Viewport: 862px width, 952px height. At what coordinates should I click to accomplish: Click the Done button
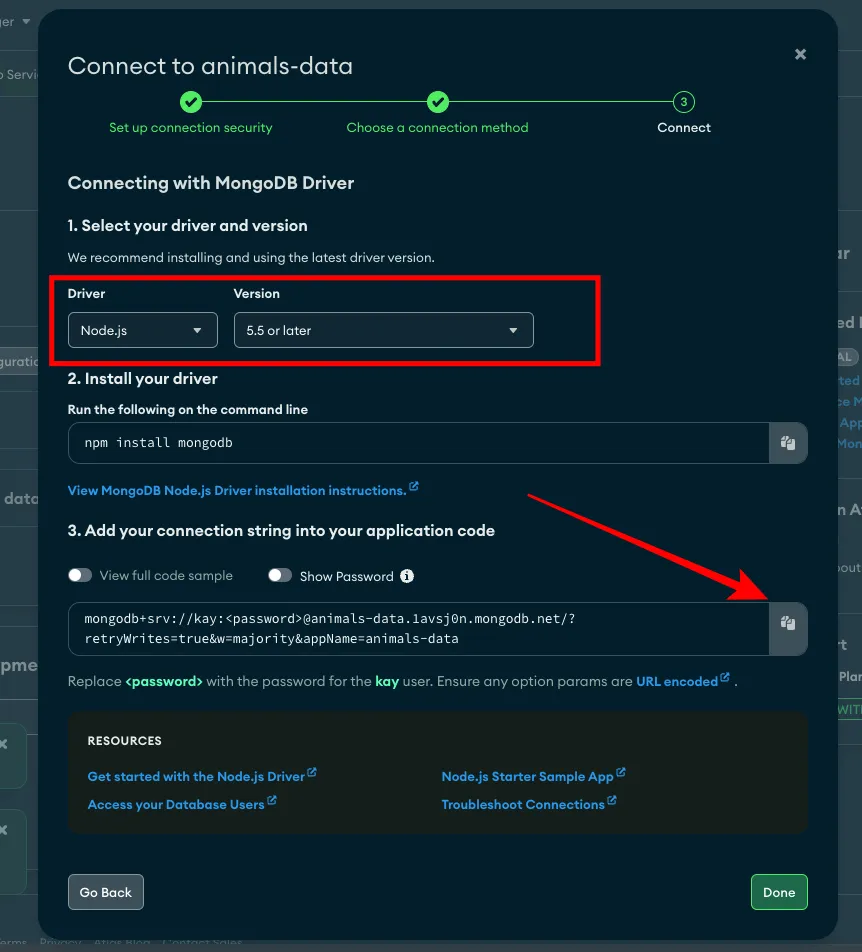coord(779,892)
